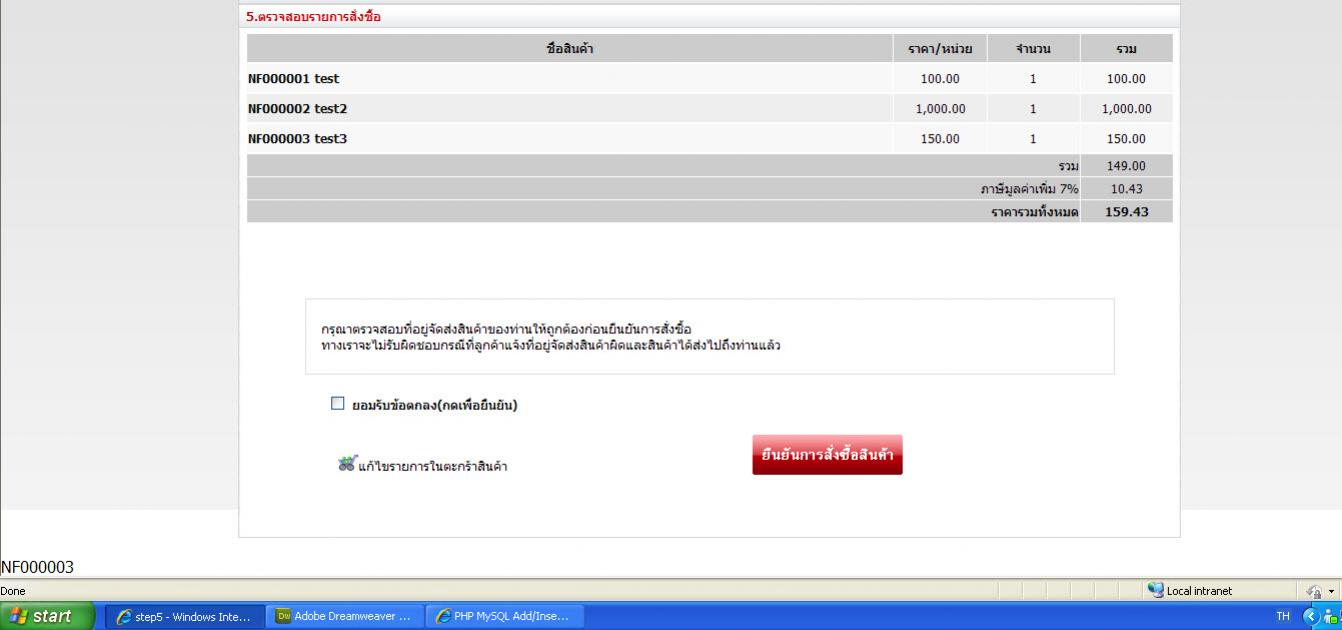Click the Internet Explorer icon on step5 taskbar item
The image size is (1342, 630).
pyautogui.click(x=124, y=616)
